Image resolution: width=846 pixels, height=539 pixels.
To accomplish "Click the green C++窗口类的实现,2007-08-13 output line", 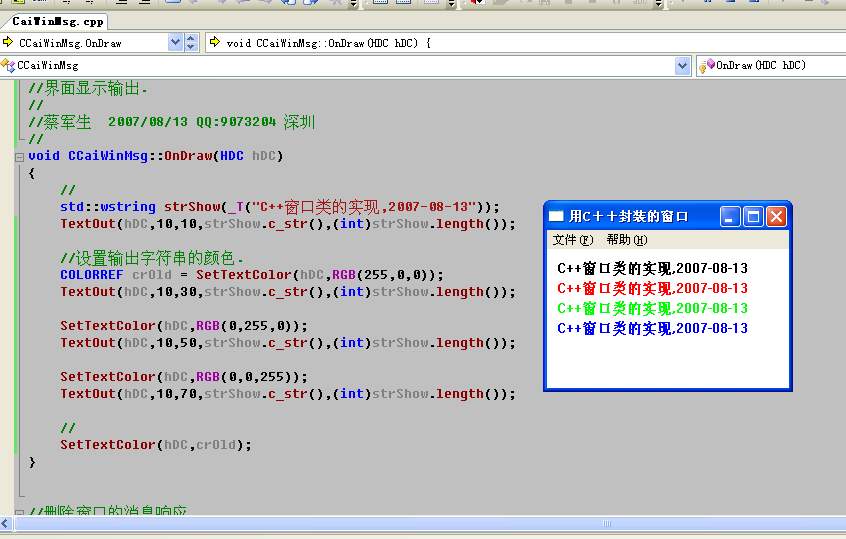I will coord(652,308).
